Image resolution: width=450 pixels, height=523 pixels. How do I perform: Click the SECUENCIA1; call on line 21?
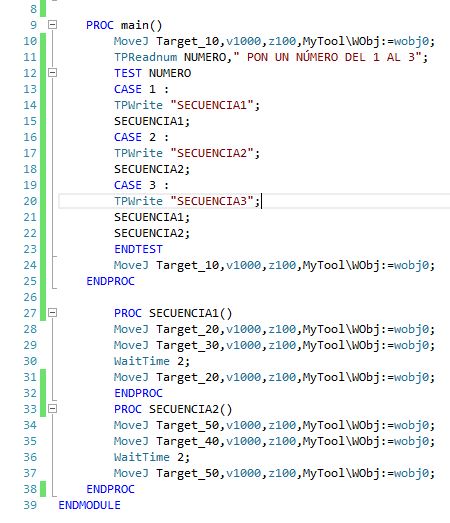152,217
